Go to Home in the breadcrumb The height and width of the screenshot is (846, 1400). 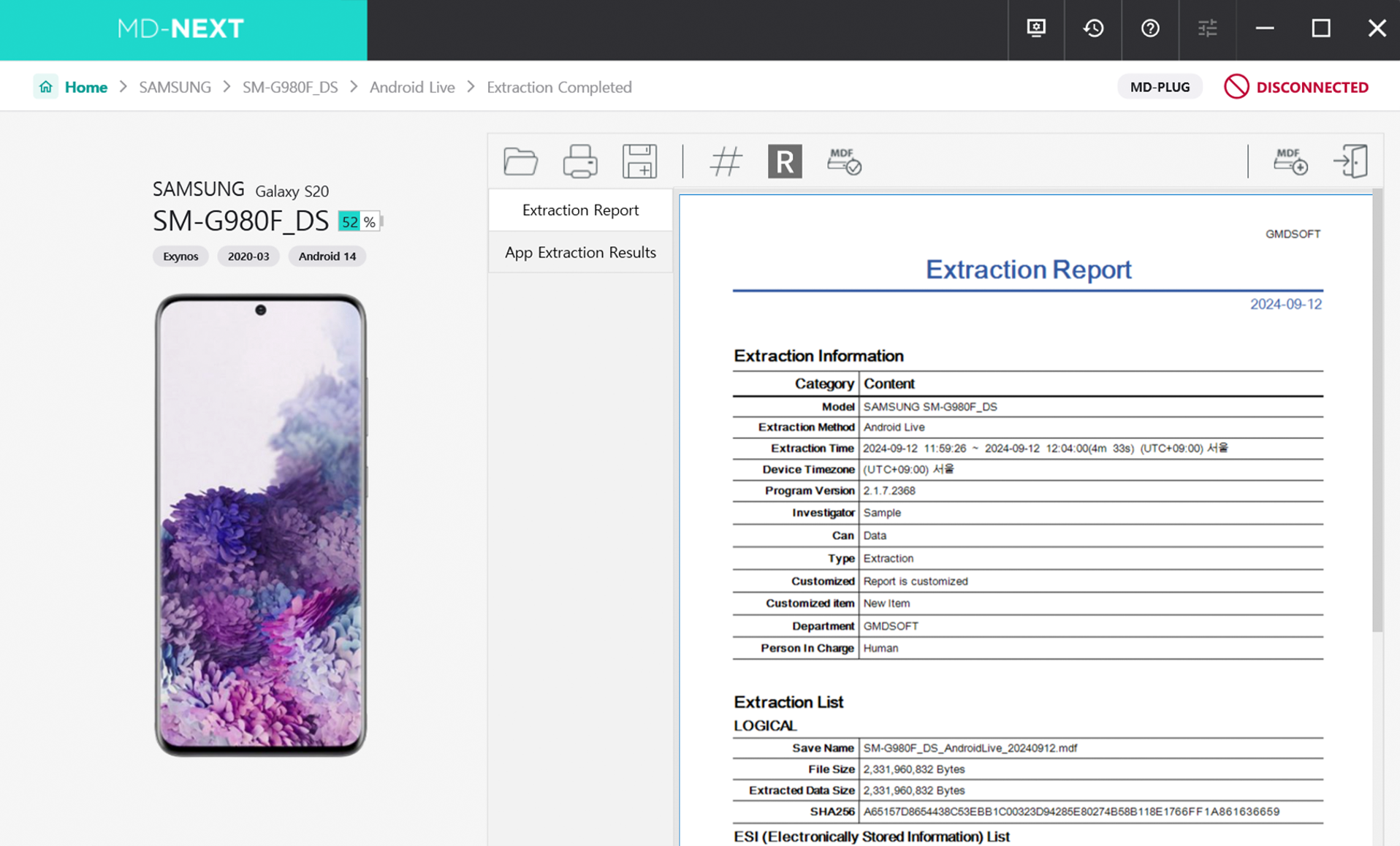(x=86, y=87)
